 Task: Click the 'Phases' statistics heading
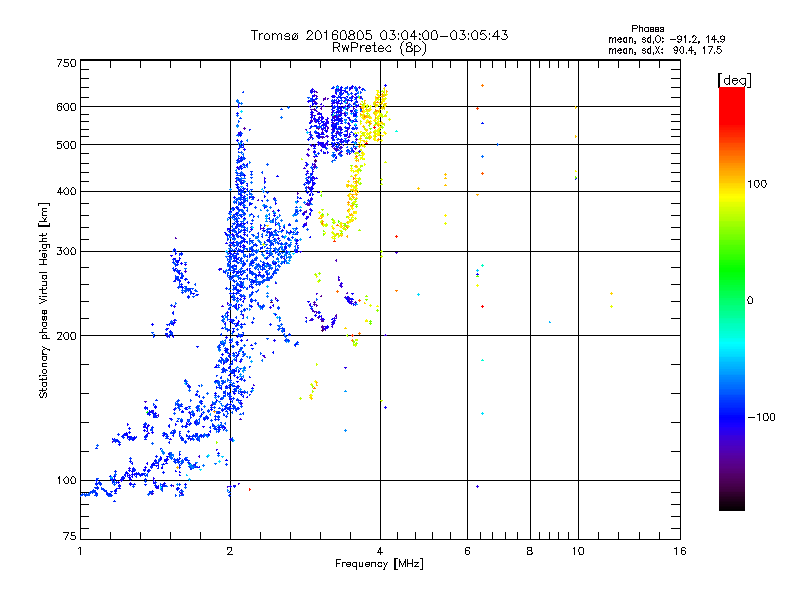click(647, 29)
